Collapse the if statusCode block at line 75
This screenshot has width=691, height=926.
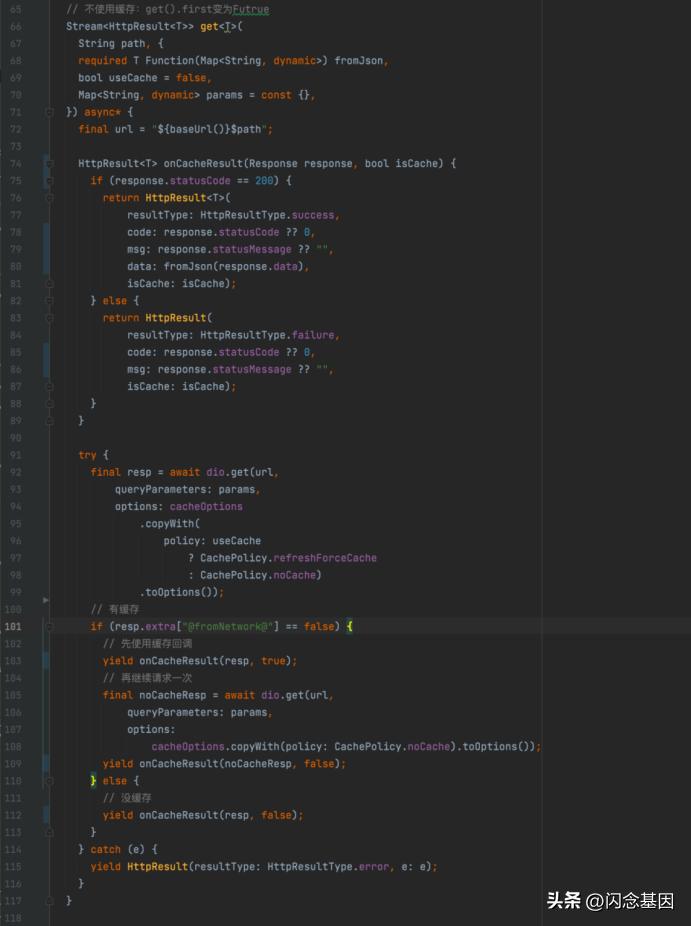[x=50, y=181]
